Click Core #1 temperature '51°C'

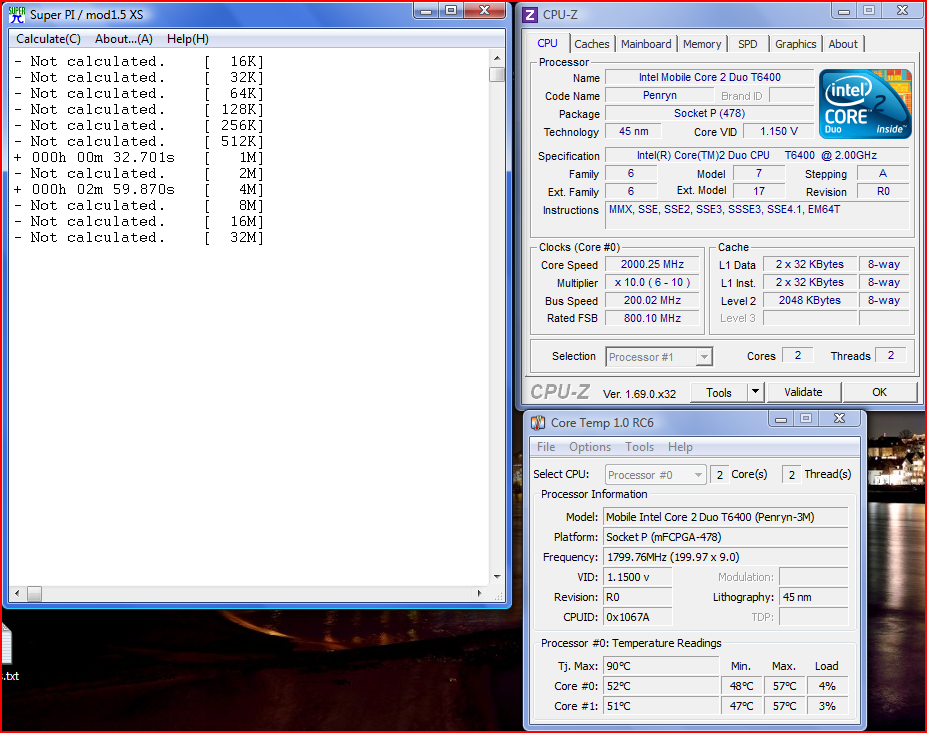(661, 706)
